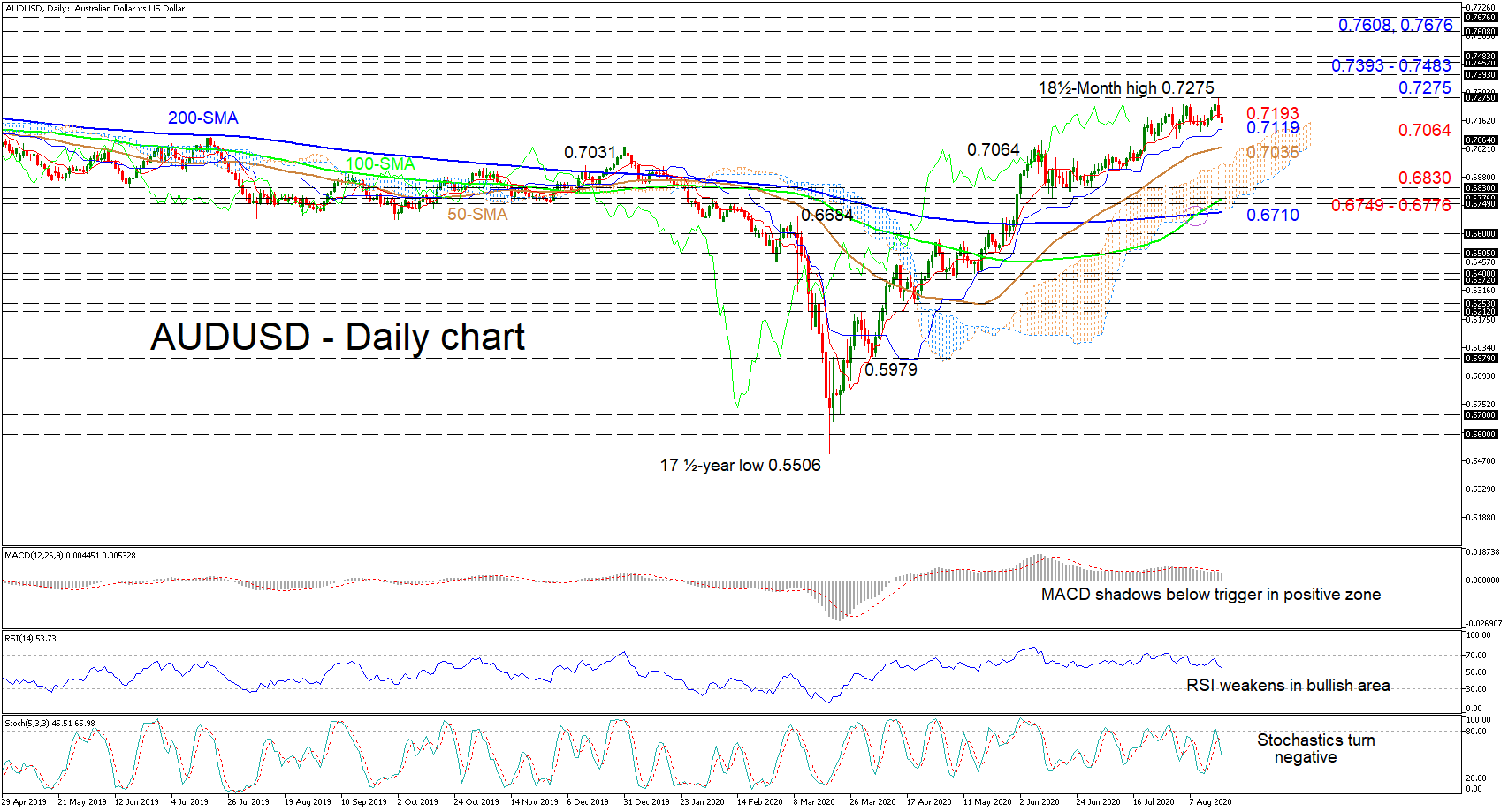The height and width of the screenshot is (812, 1508).
Task: Select the blue '0.6710' level label
Action: [x=1273, y=215]
